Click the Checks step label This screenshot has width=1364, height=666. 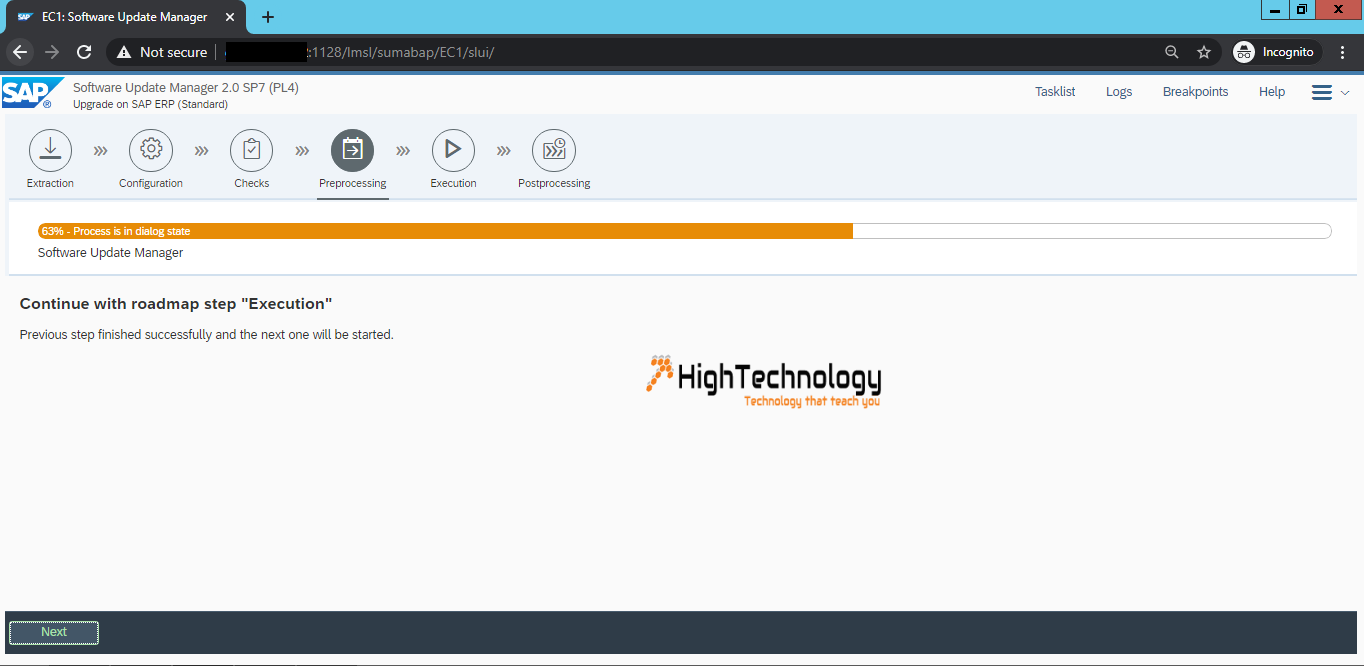click(x=252, y=183)
